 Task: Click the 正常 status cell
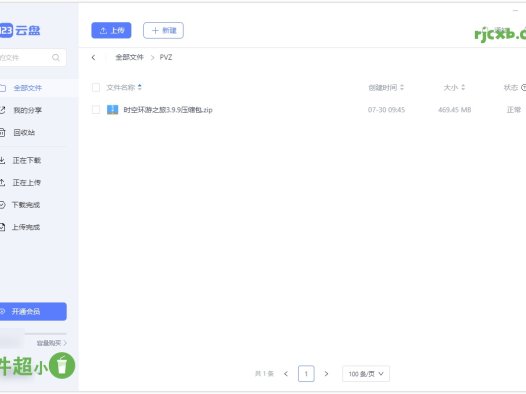pos(514,110)
